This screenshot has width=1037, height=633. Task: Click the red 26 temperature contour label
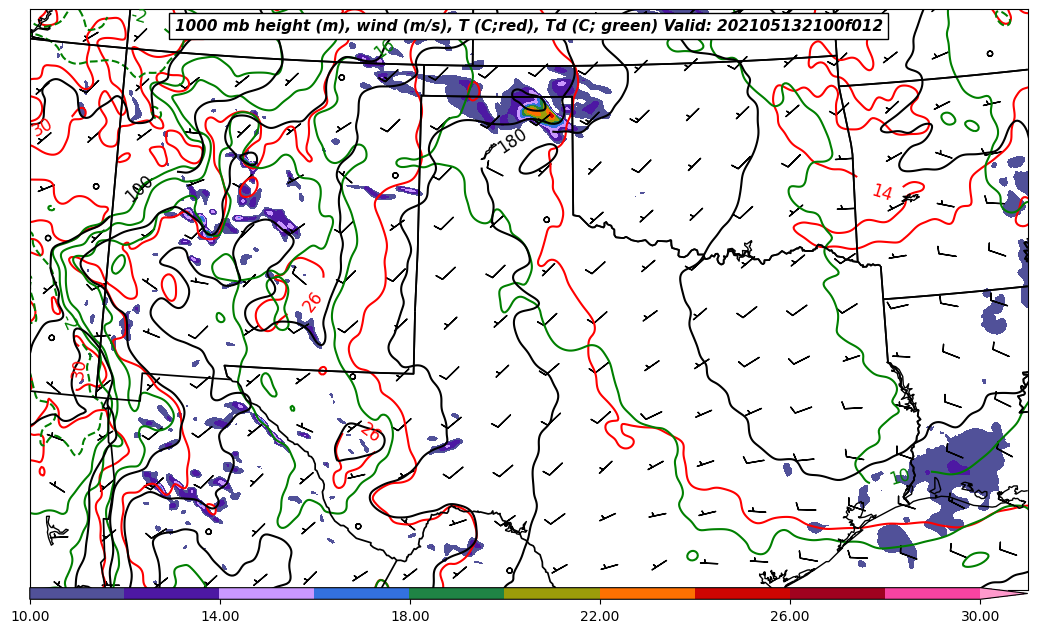(313, 302)
